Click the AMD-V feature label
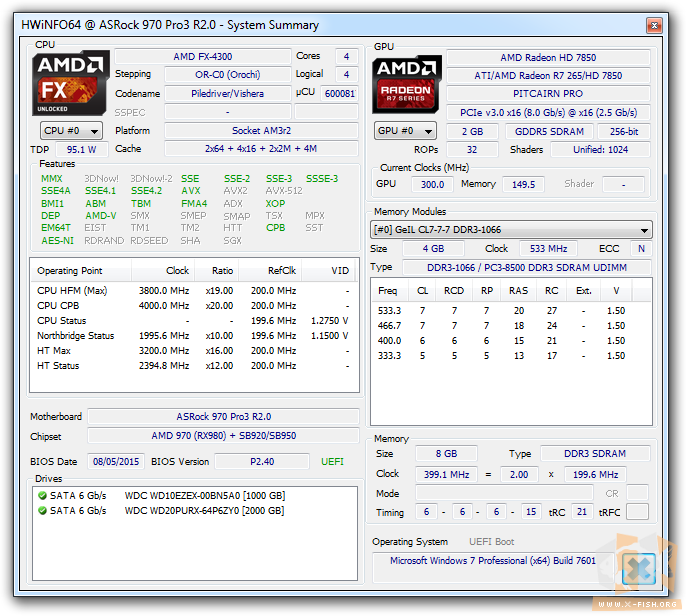 (101, 216)
